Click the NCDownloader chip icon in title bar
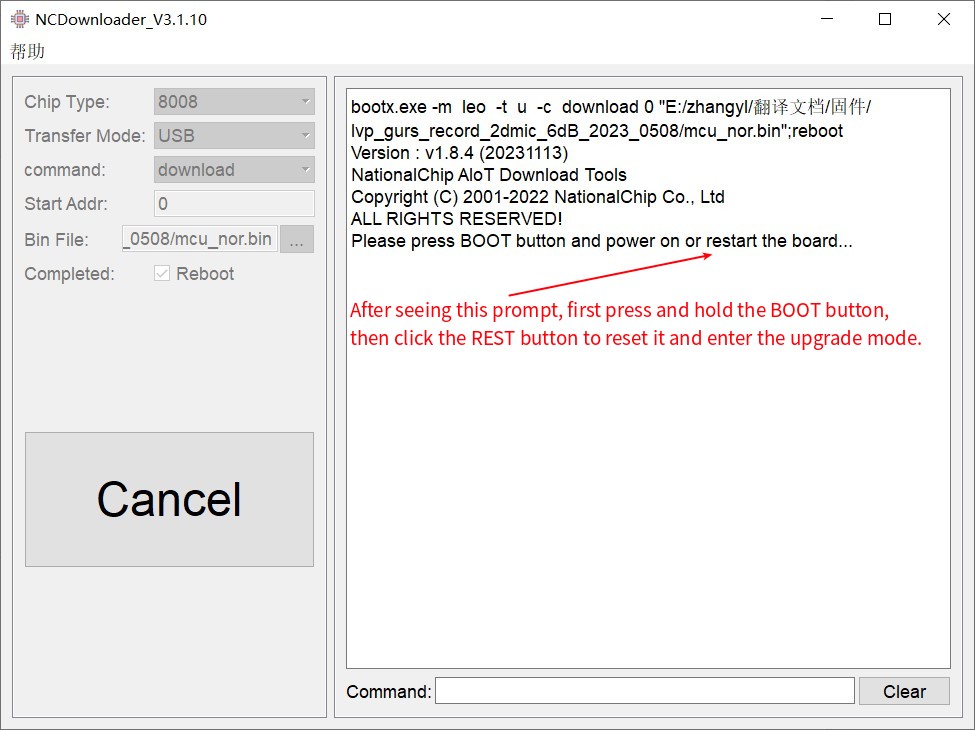 (x=20, y=19)
